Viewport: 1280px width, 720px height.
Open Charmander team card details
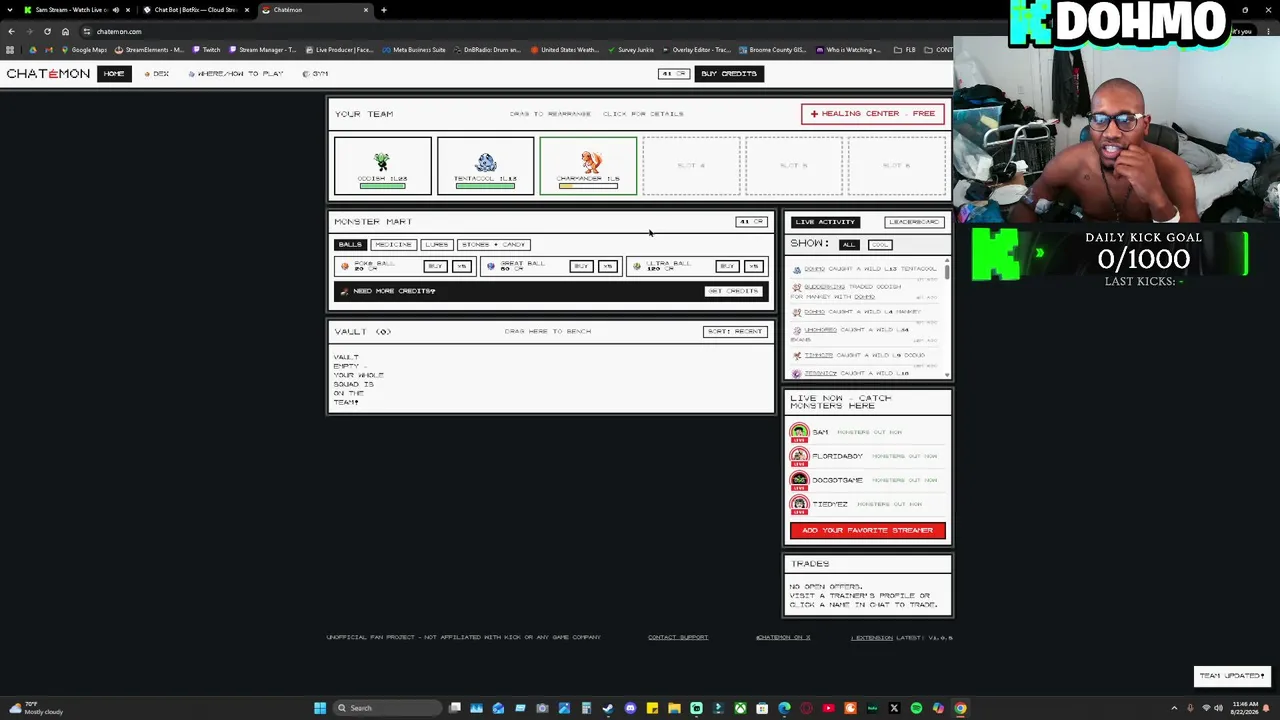point(588,165)
